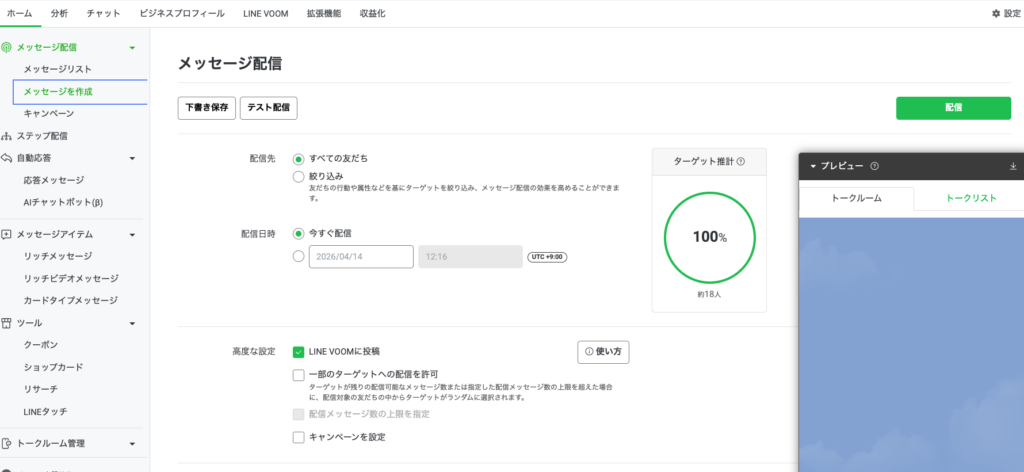Click 下書き保存 button

pos(206,108)
